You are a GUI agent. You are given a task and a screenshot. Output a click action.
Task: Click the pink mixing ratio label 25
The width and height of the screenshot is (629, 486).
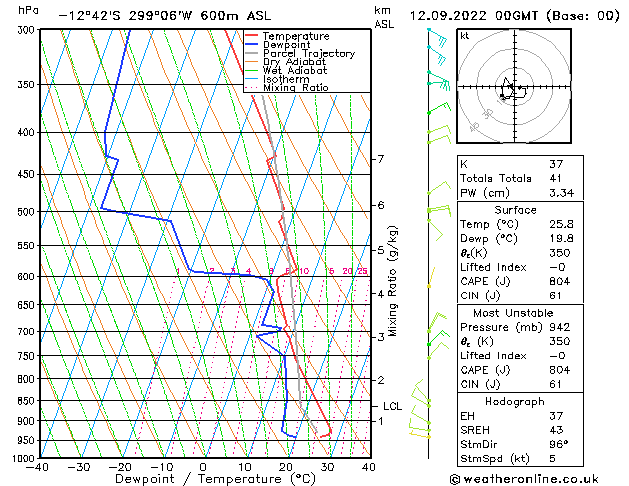(x=363, y=271)
